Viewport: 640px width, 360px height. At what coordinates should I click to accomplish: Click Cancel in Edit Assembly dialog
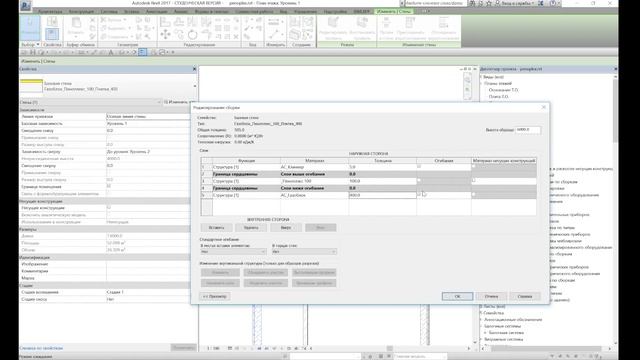491,296
